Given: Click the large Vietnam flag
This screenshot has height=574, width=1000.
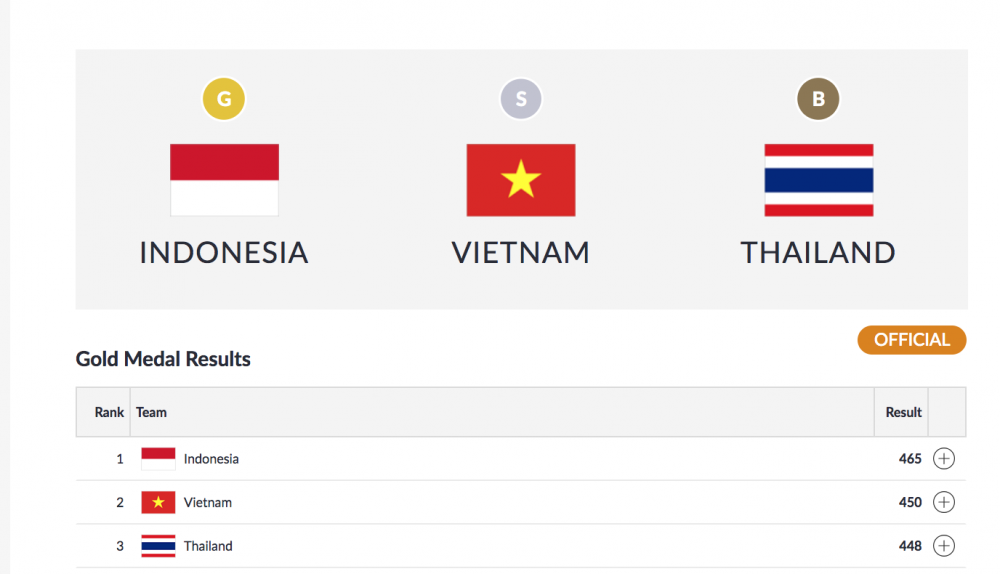Looking at the screenshot, I should point(521,180).
